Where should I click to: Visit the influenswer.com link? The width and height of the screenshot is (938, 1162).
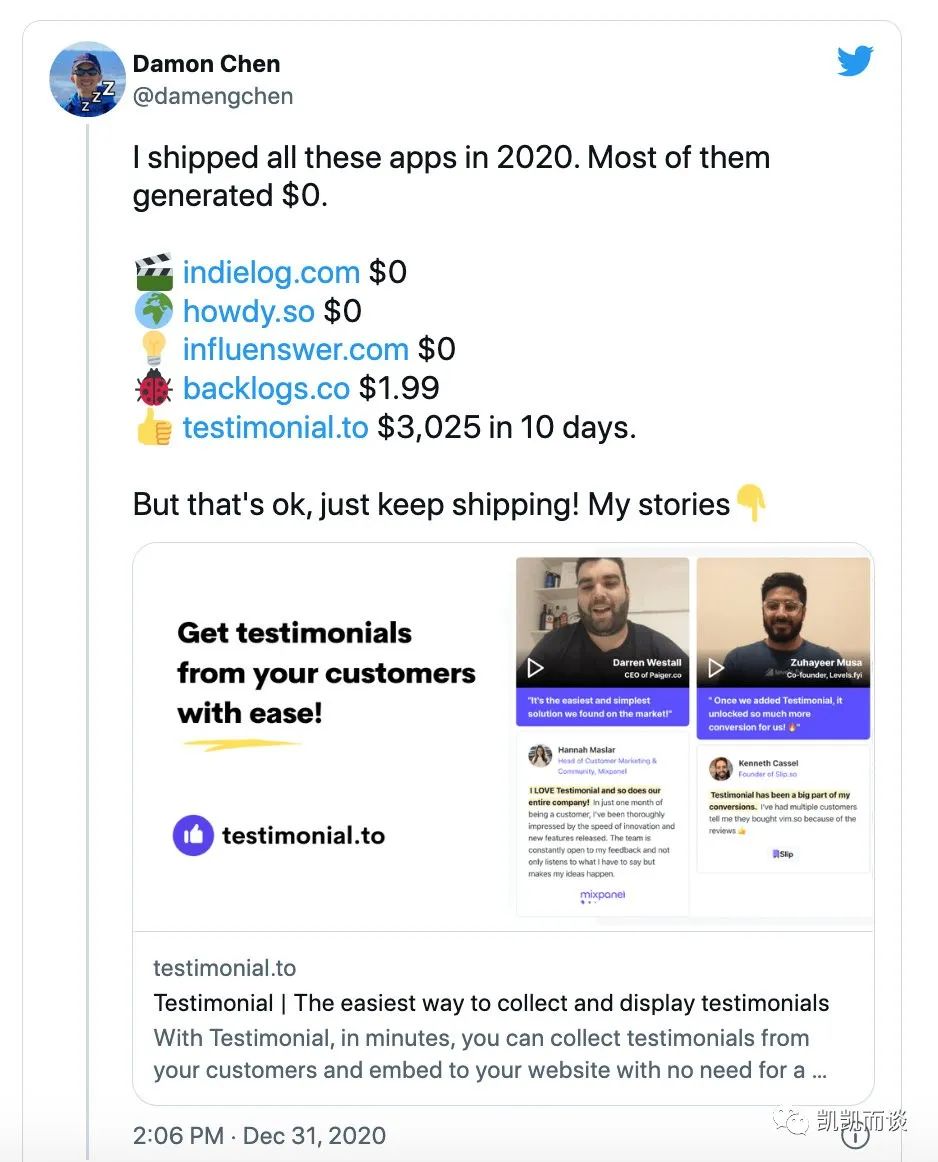click(x=295, y=349)
